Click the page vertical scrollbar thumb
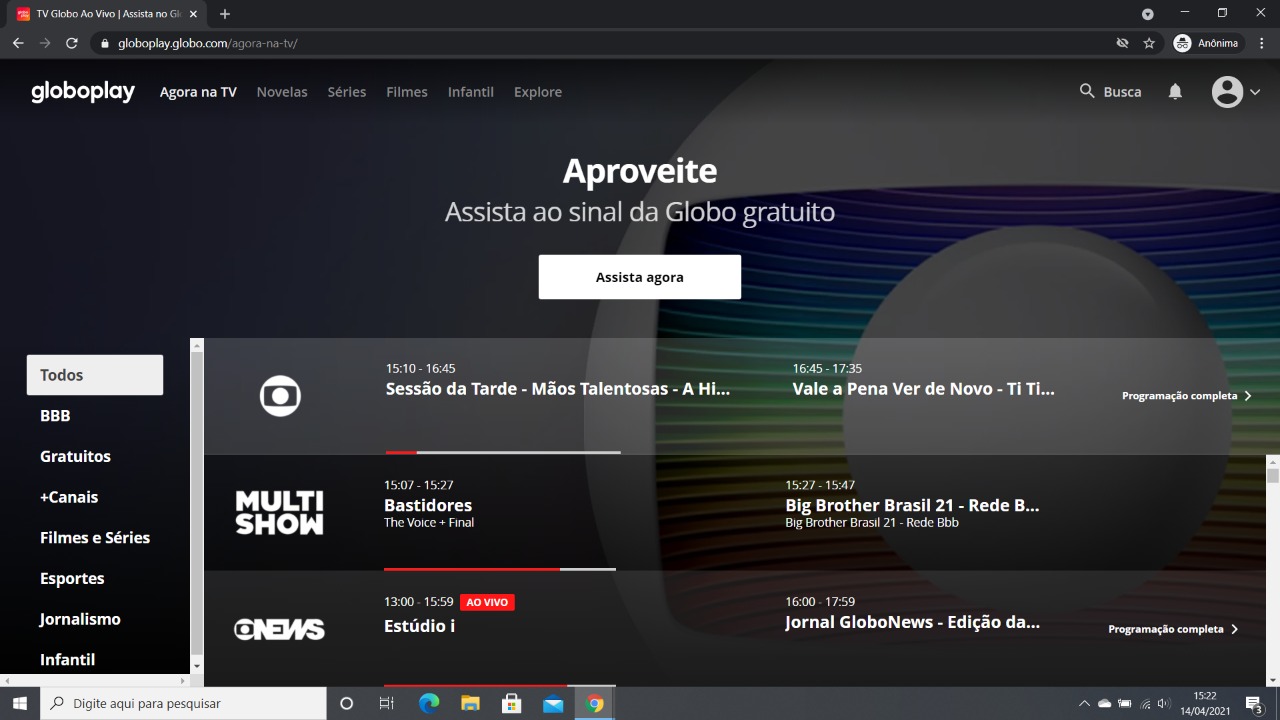This screenshot has width=1280, height=720. 1273,476
